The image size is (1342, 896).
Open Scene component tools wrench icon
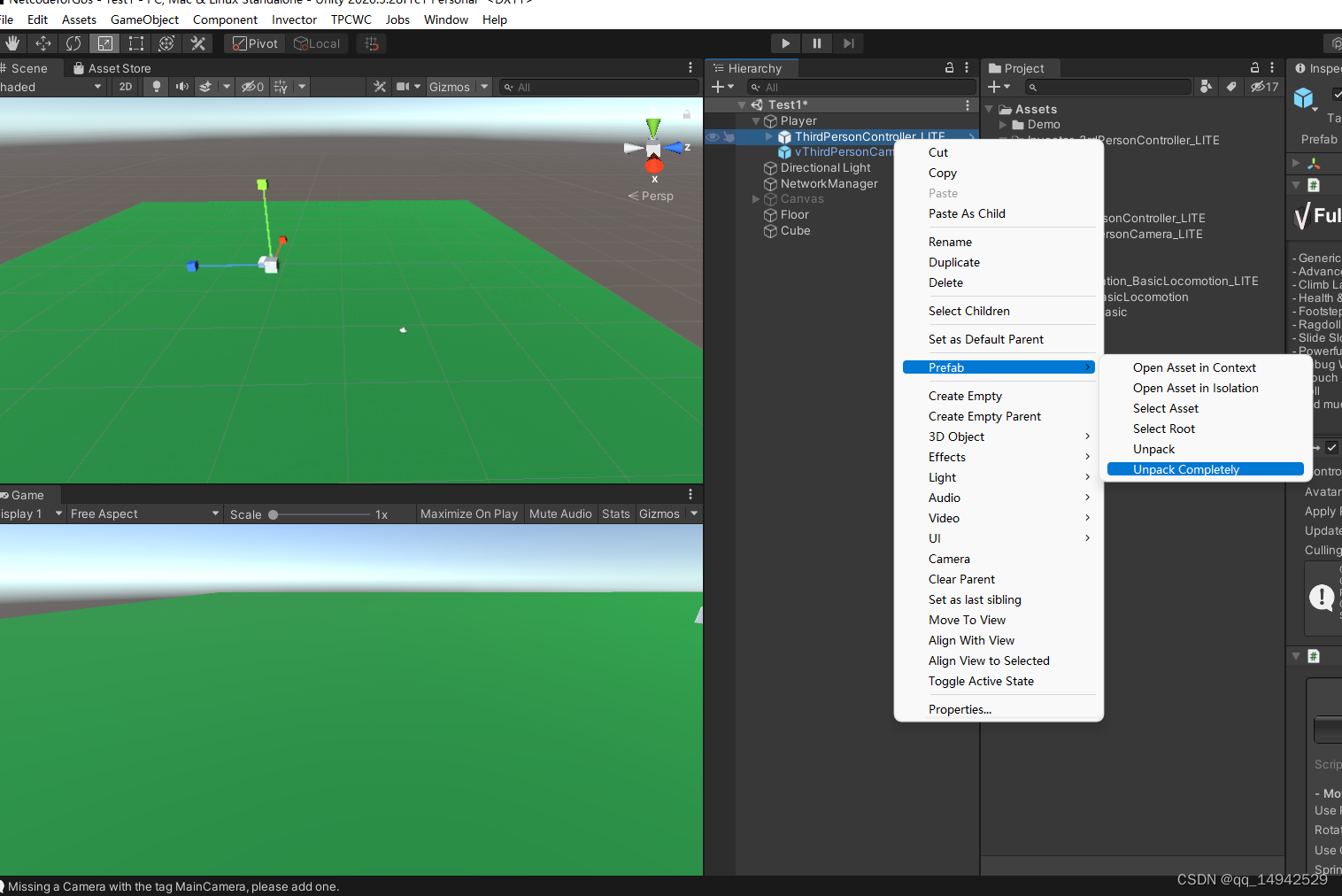click(x=380, y=87)
